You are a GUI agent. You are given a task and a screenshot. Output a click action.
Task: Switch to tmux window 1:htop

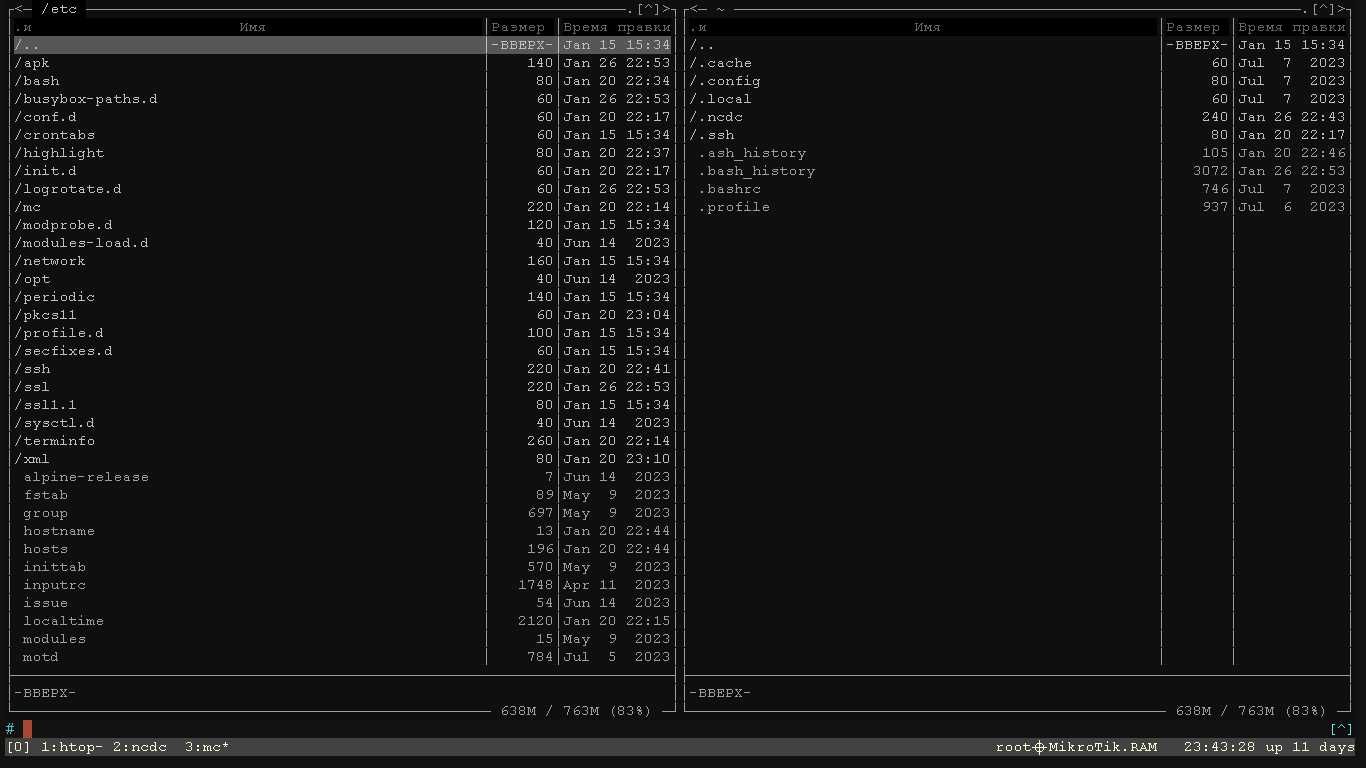pos(72,747)
